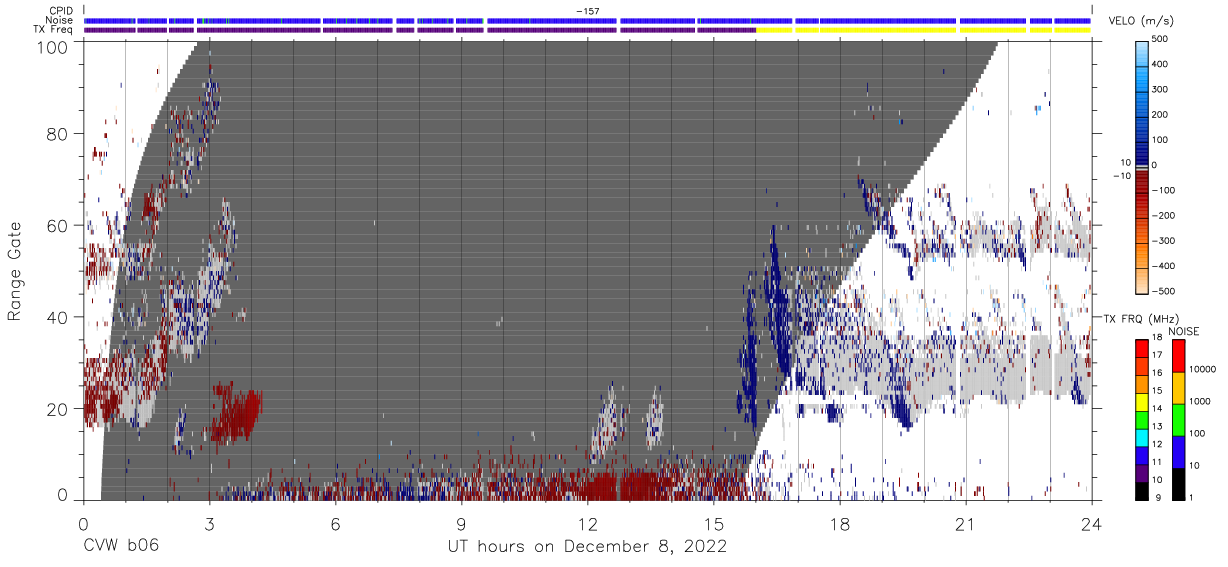1228x567 pixels.
Task: Click the 'VELO (m/s)' legend title
Action: coord(1142,20)
